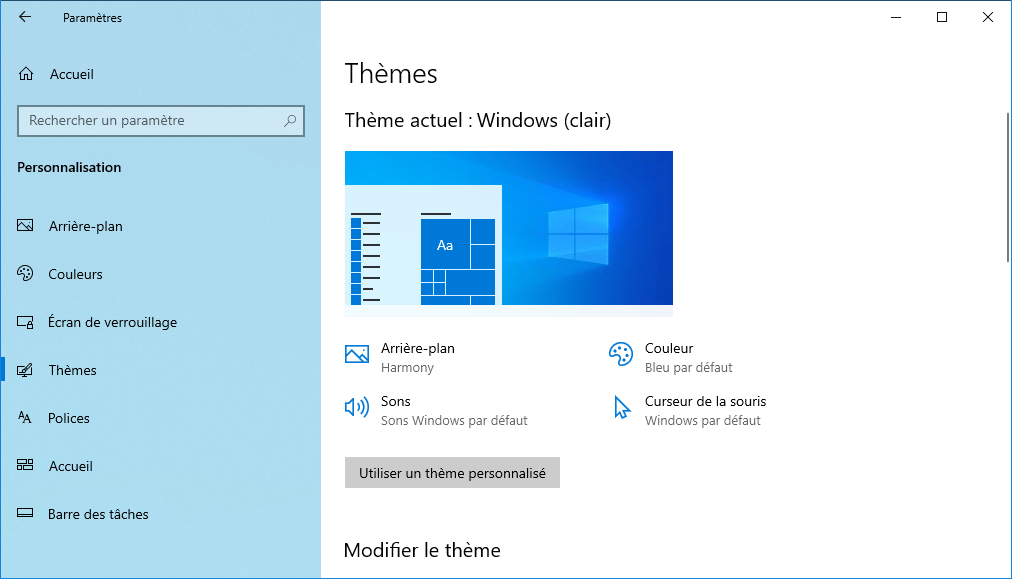Maximize the Paramètres window
This screenshot has width=1012, height=579.
coord(942,17)
